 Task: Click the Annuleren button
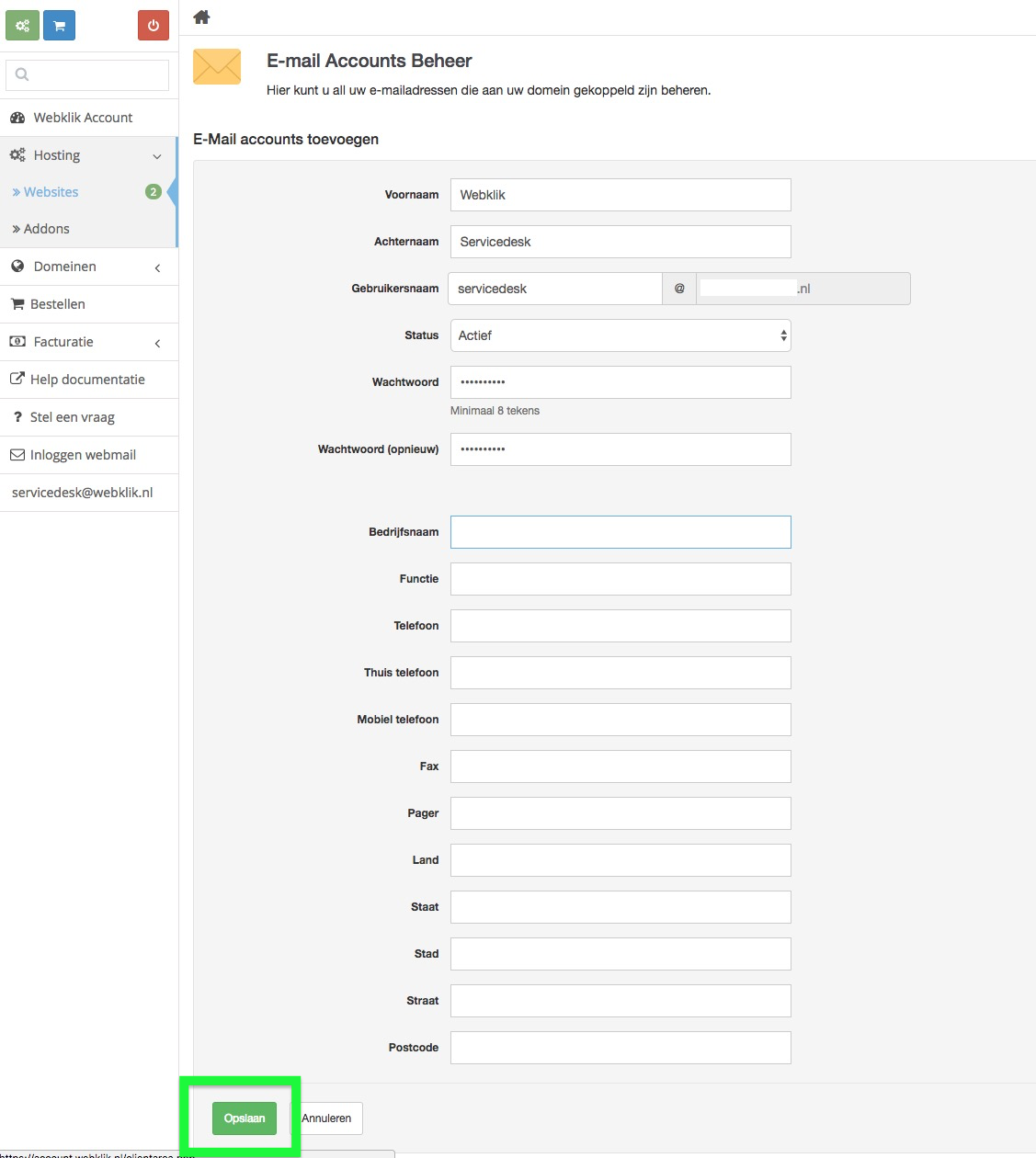(327, 1118)
